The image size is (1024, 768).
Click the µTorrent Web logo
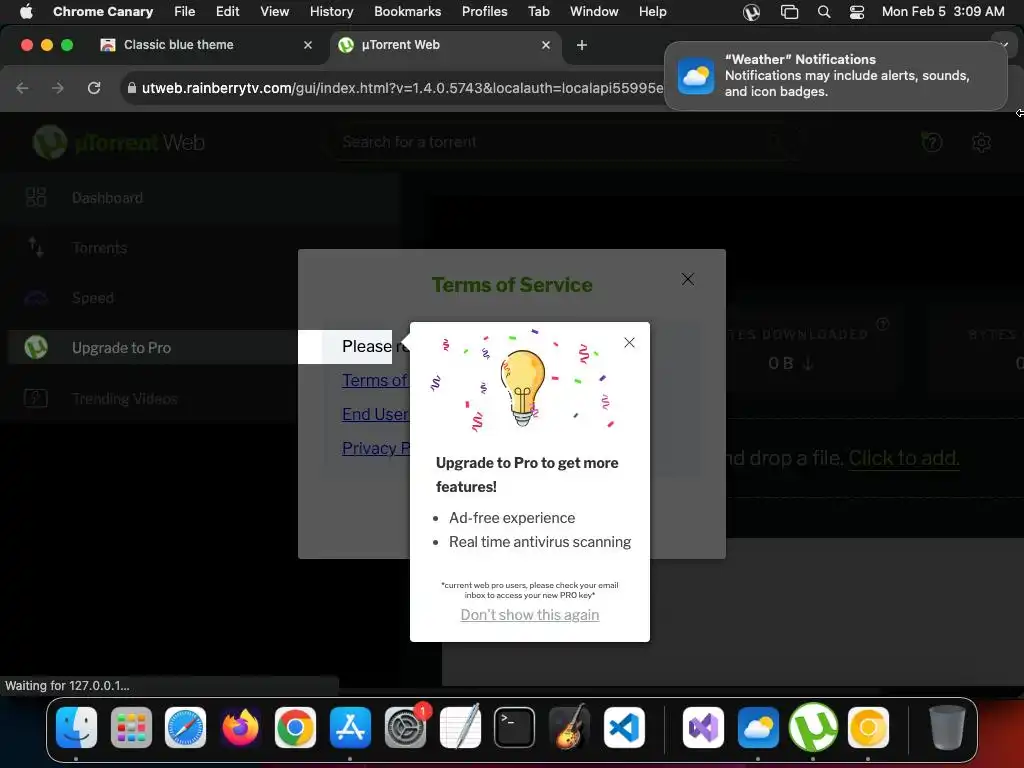click(119, 142)
